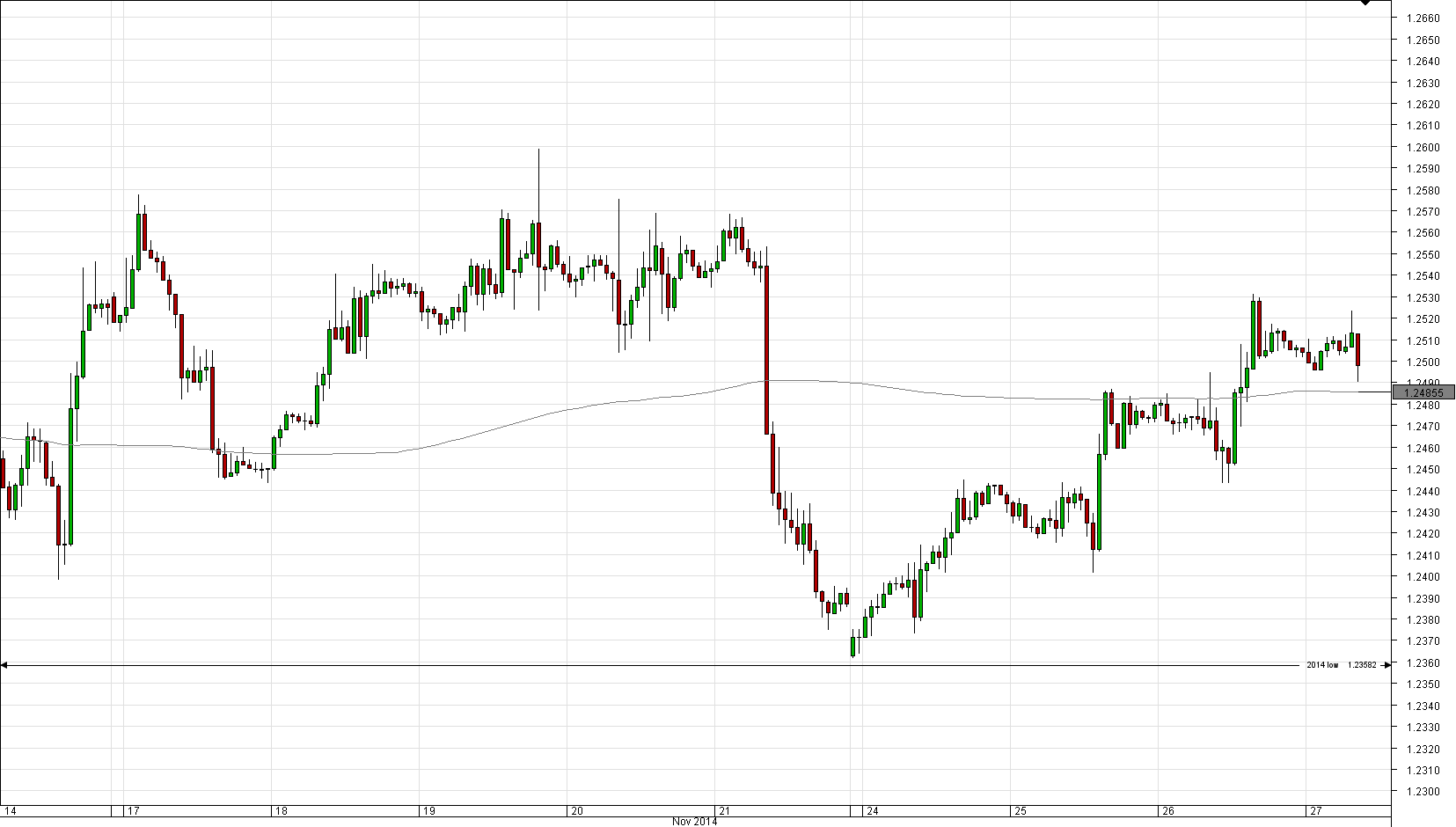Click the 1.2370 price level label
This screenshot has width=1456, height=827.
pyautogui.click(x=1423, y=642)
